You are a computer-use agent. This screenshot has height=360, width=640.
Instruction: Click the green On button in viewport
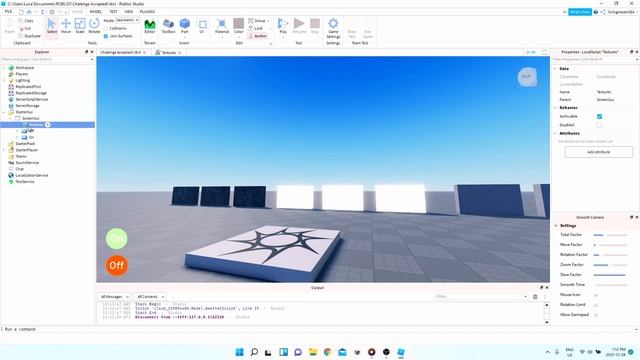click(x=117, y=238)
